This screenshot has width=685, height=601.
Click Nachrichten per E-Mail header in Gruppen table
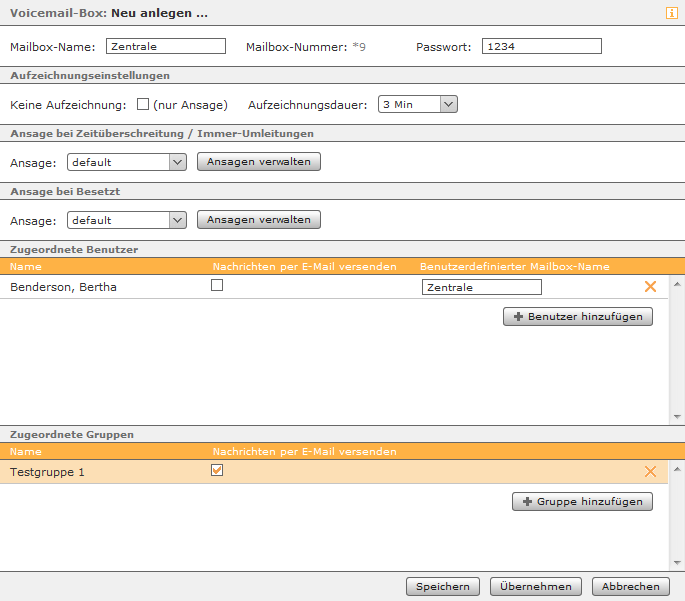[x=304, y=452]
